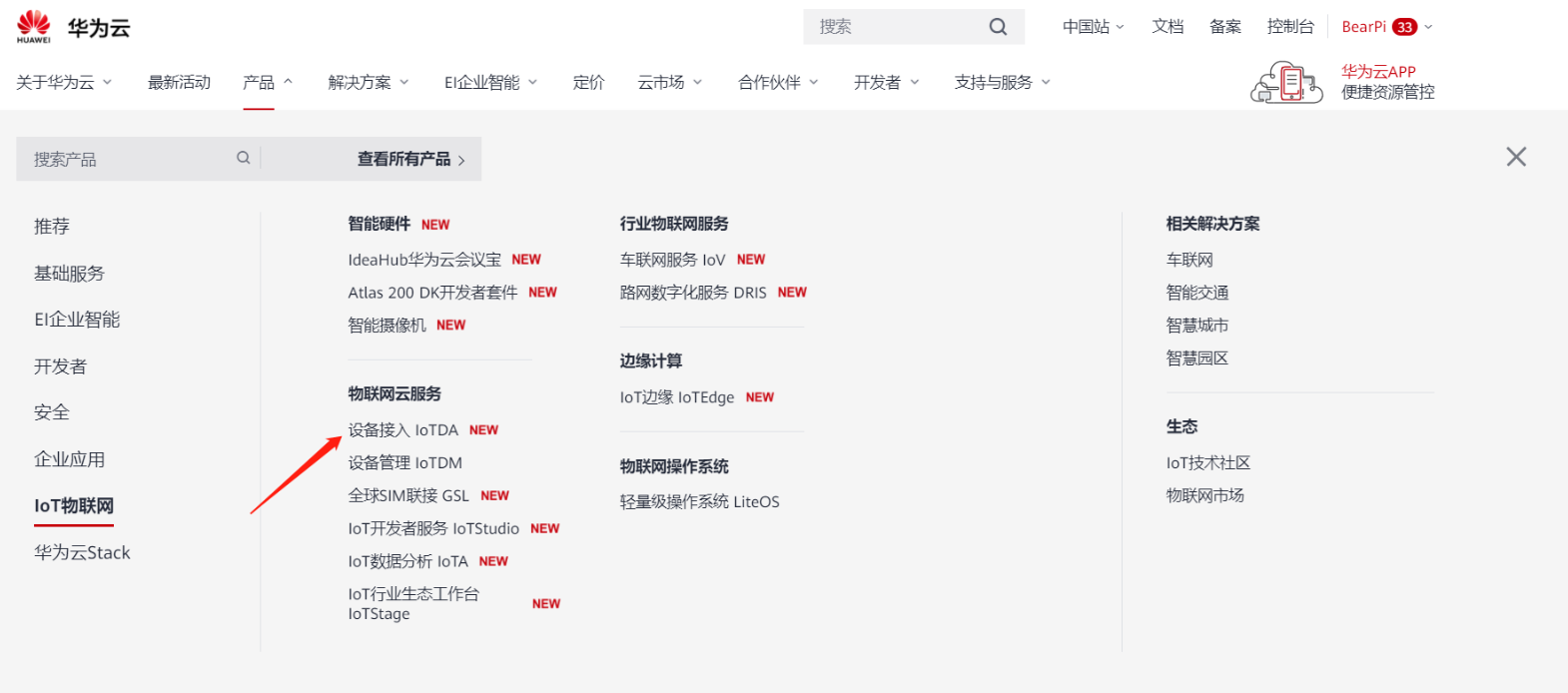Select IoT物联网 category in sidebar
1568x693 pixels.
[74, 506]
